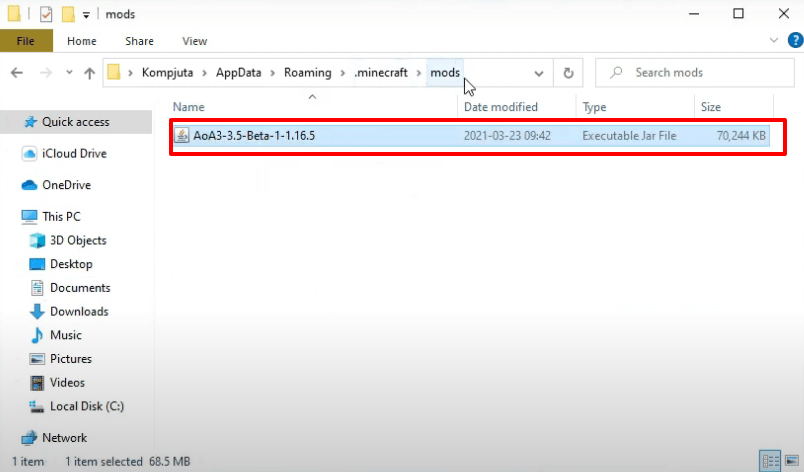Collapse or expand the ribbon chevron
804x472 pixels.
coord(774,40)
